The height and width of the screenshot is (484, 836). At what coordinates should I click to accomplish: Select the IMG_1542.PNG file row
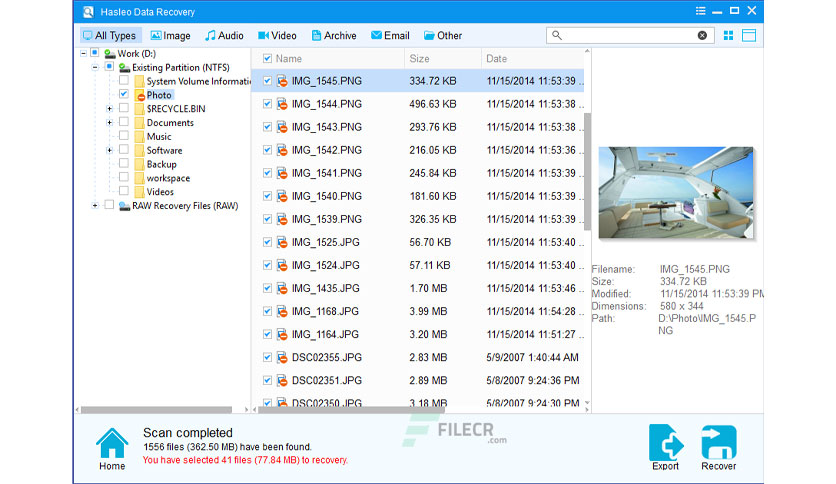(x=417, y=150)
